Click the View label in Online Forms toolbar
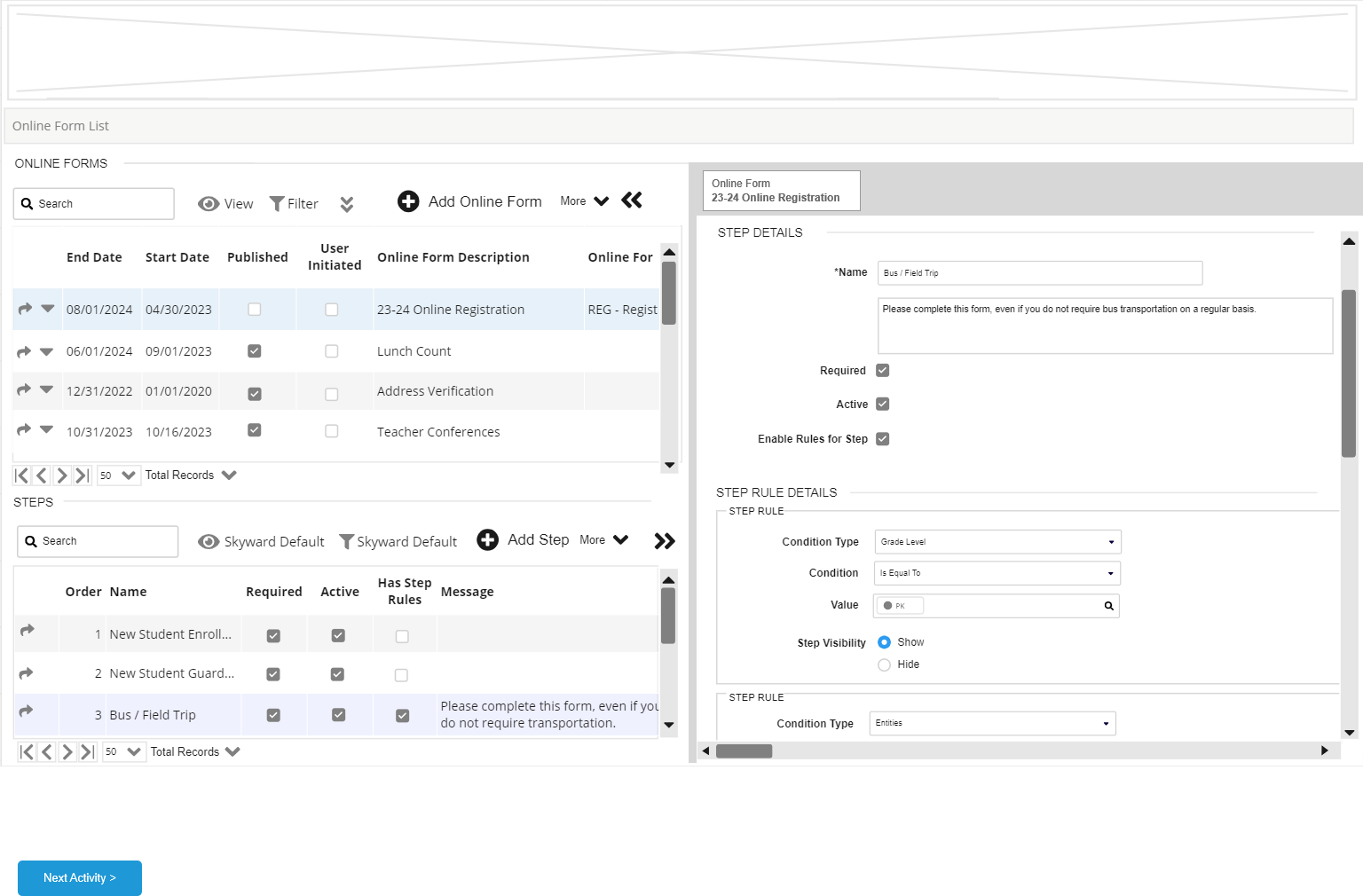 coord(239,204)
